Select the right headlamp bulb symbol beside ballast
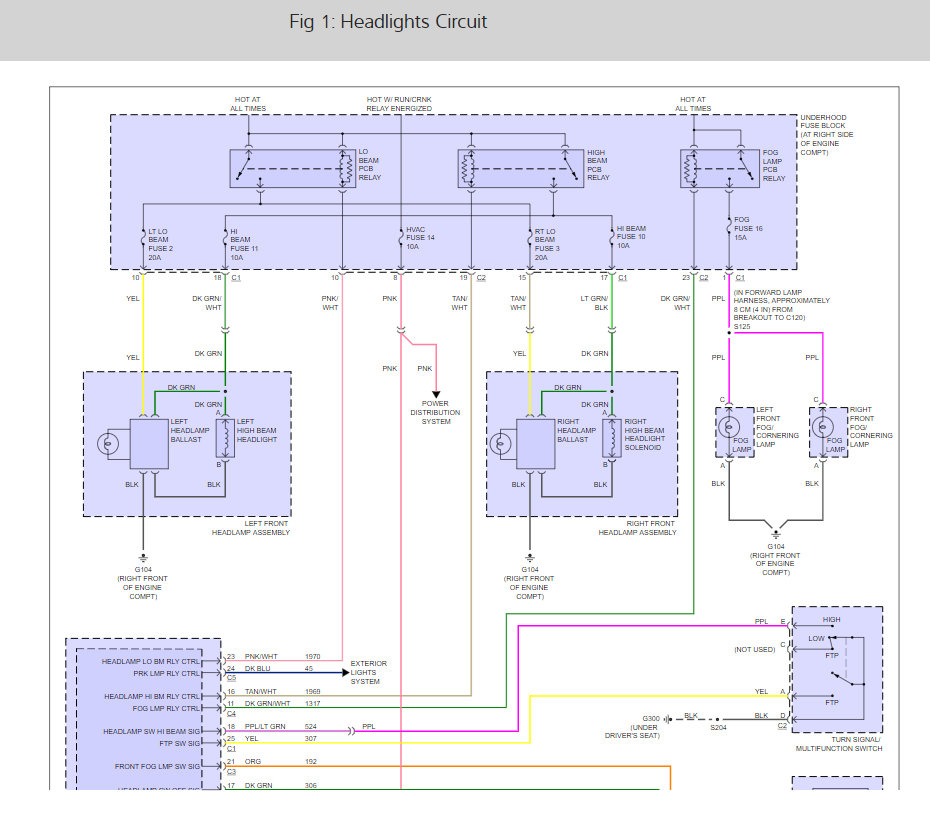The width and height of the screenshot is (930, 813). click(501, 444)
